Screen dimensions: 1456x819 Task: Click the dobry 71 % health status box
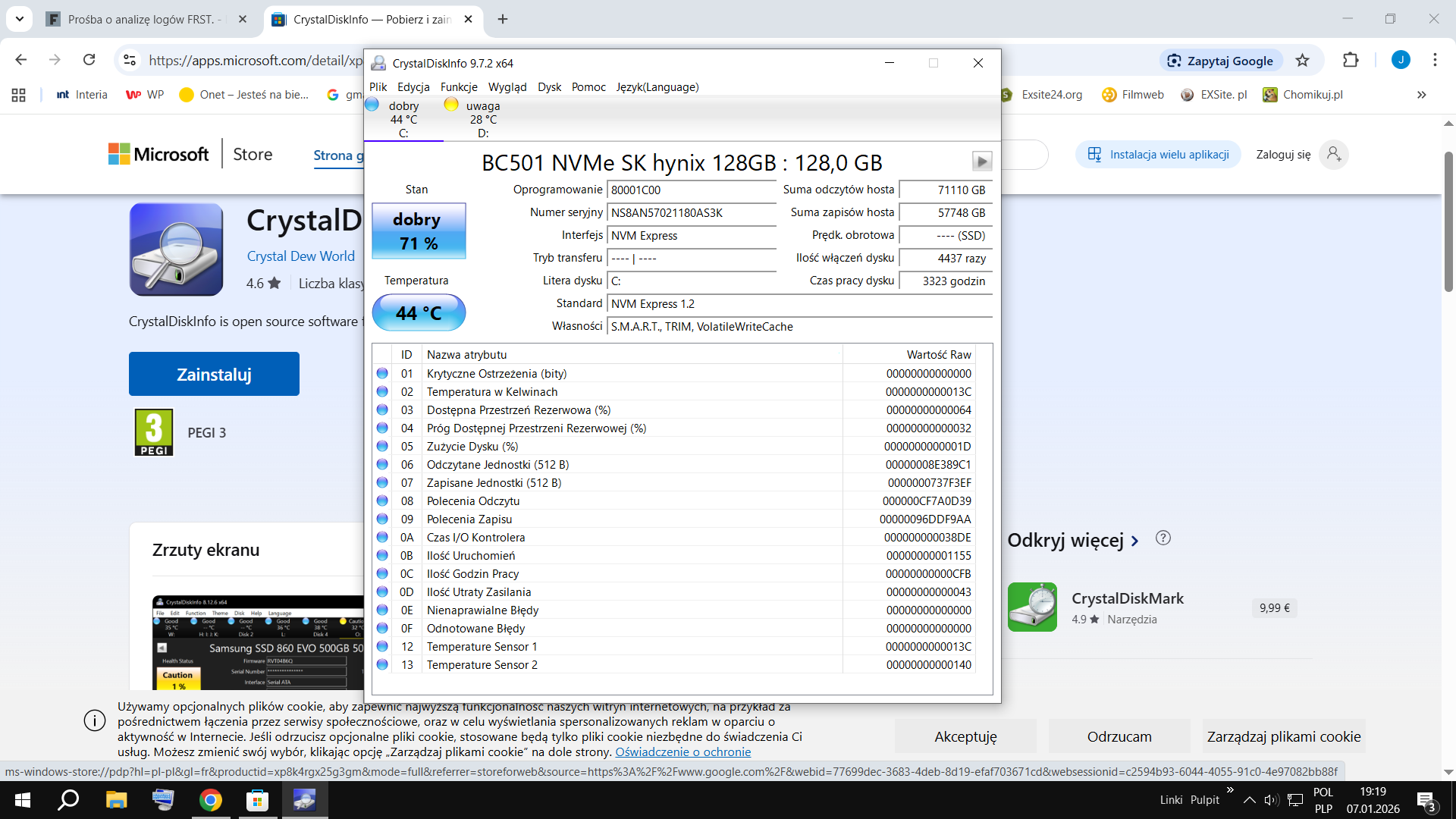419,231
